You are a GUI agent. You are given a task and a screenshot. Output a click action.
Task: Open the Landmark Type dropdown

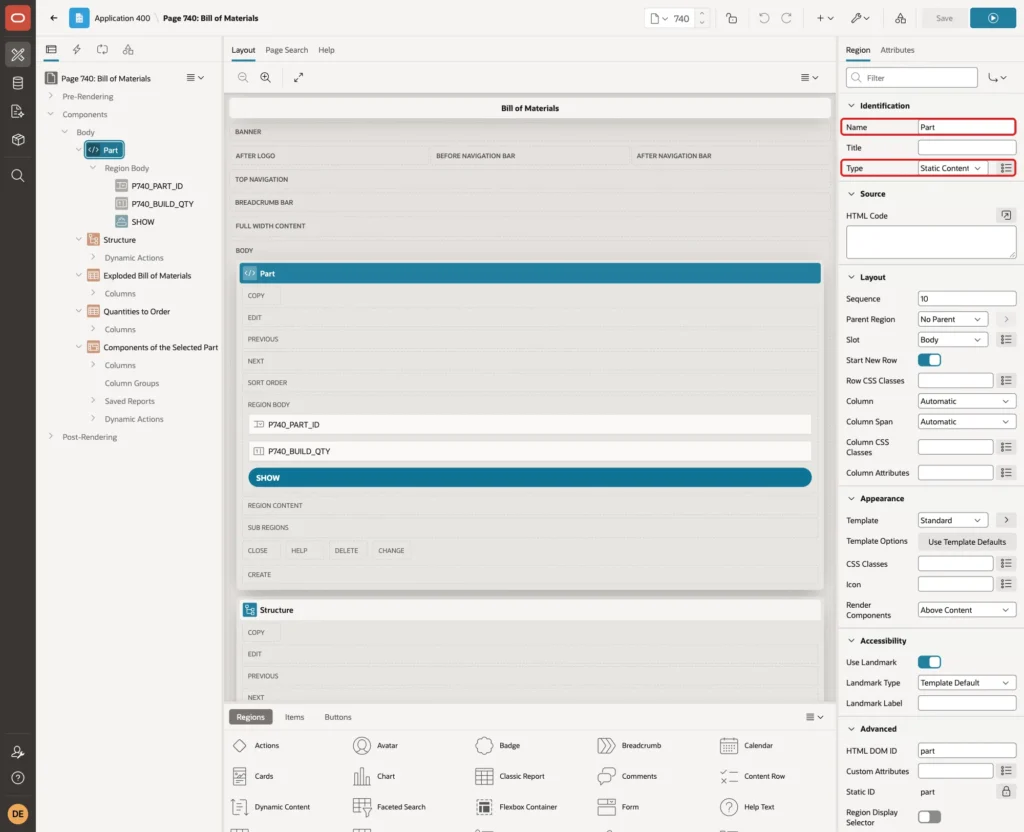tap(967, 683)
